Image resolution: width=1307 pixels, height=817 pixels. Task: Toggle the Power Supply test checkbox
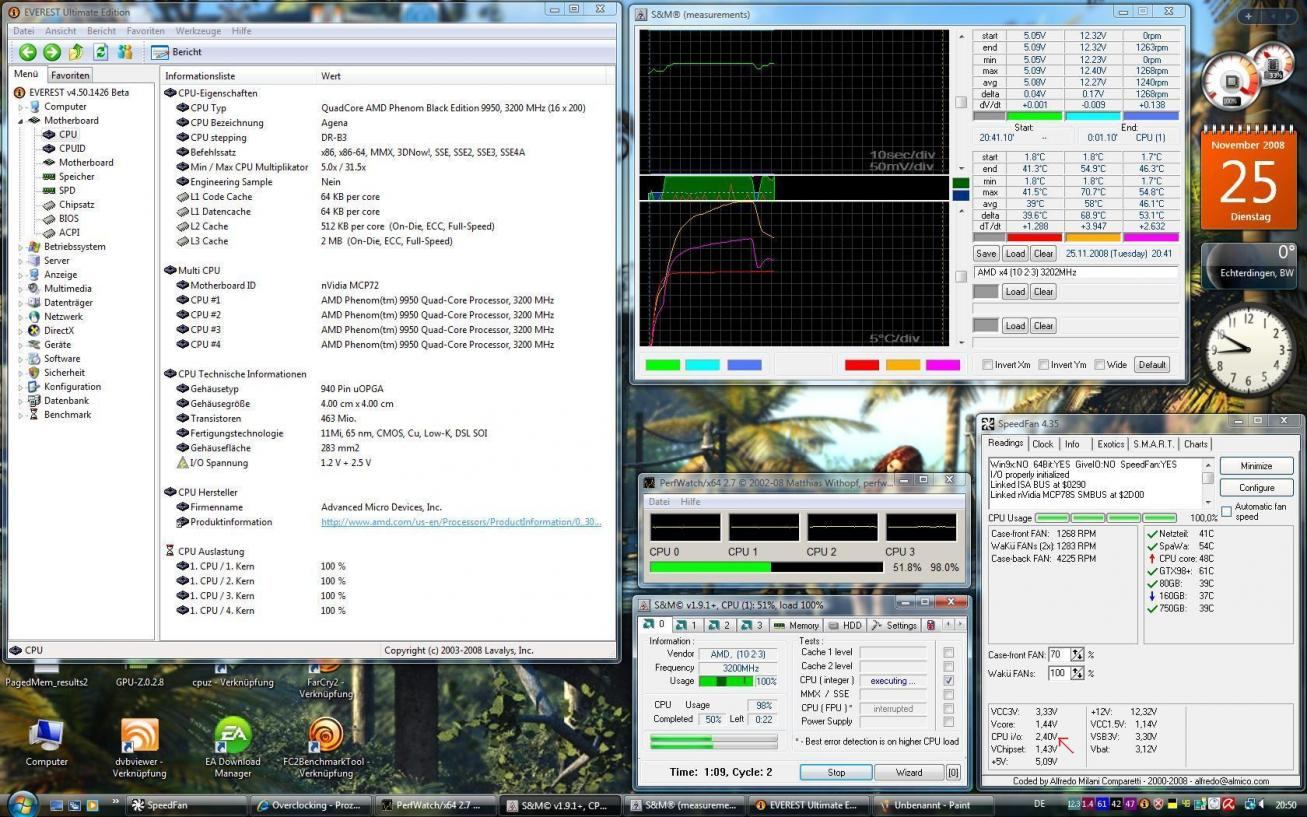948,722
